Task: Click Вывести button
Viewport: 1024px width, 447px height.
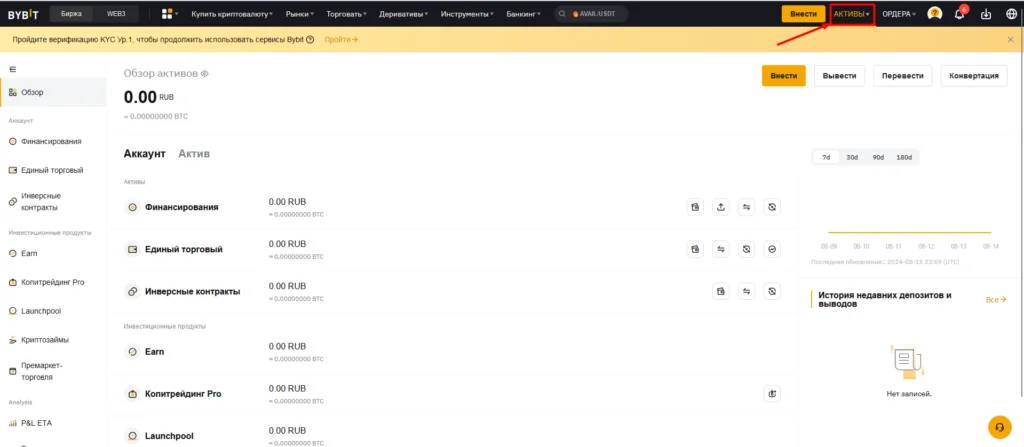Action: pos(839,76)
